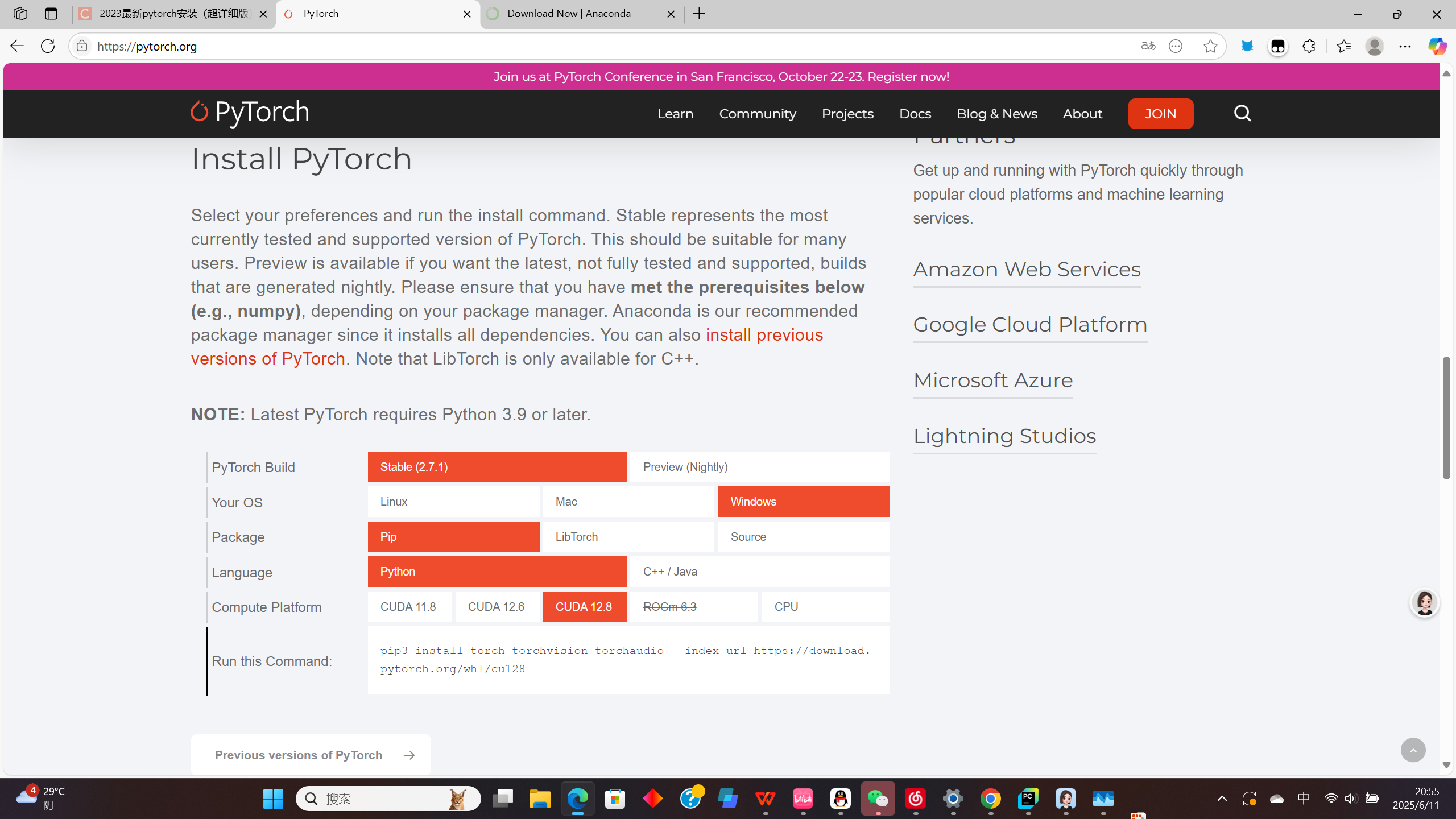Open the About nav menu
This screenshot has width=1456, height=819.
click(x=1082, y=114)
